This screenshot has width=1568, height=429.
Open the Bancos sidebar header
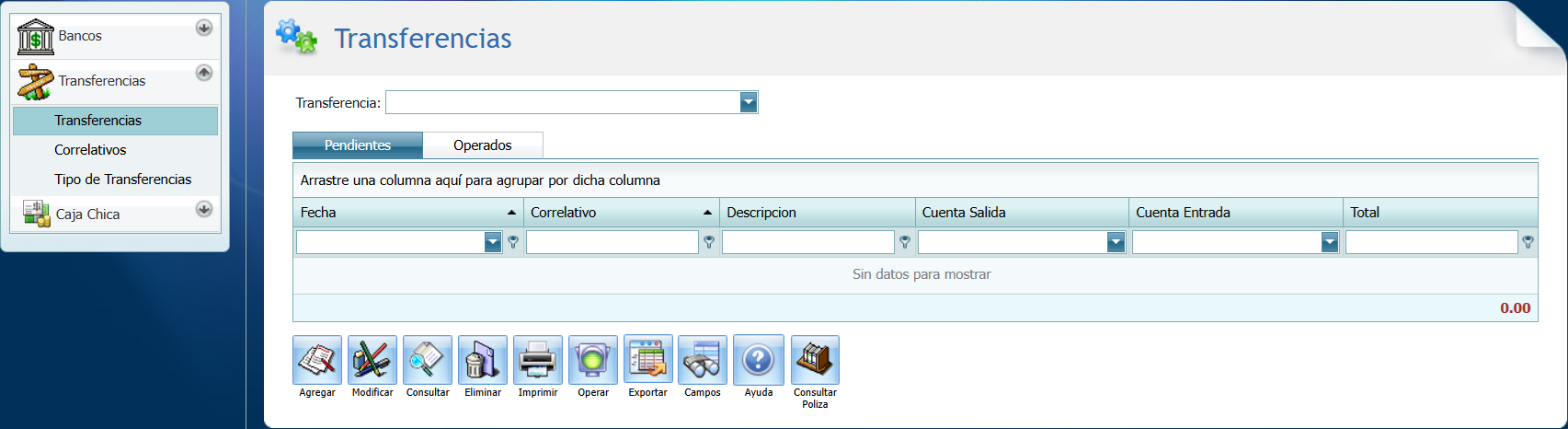click(115, 37)
